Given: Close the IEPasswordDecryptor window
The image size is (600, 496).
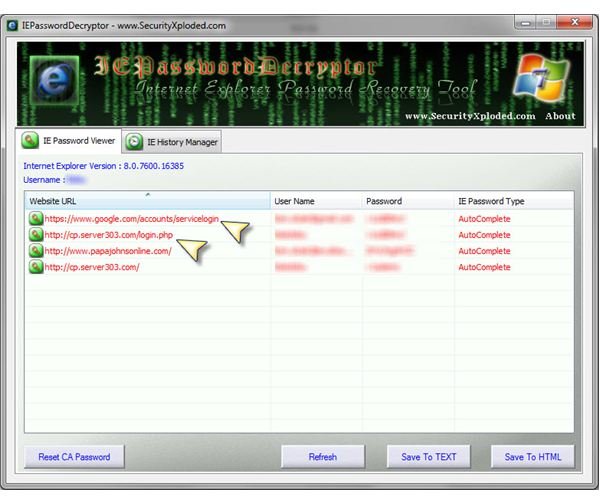Looking at the screenshot, I should point(574,23).
